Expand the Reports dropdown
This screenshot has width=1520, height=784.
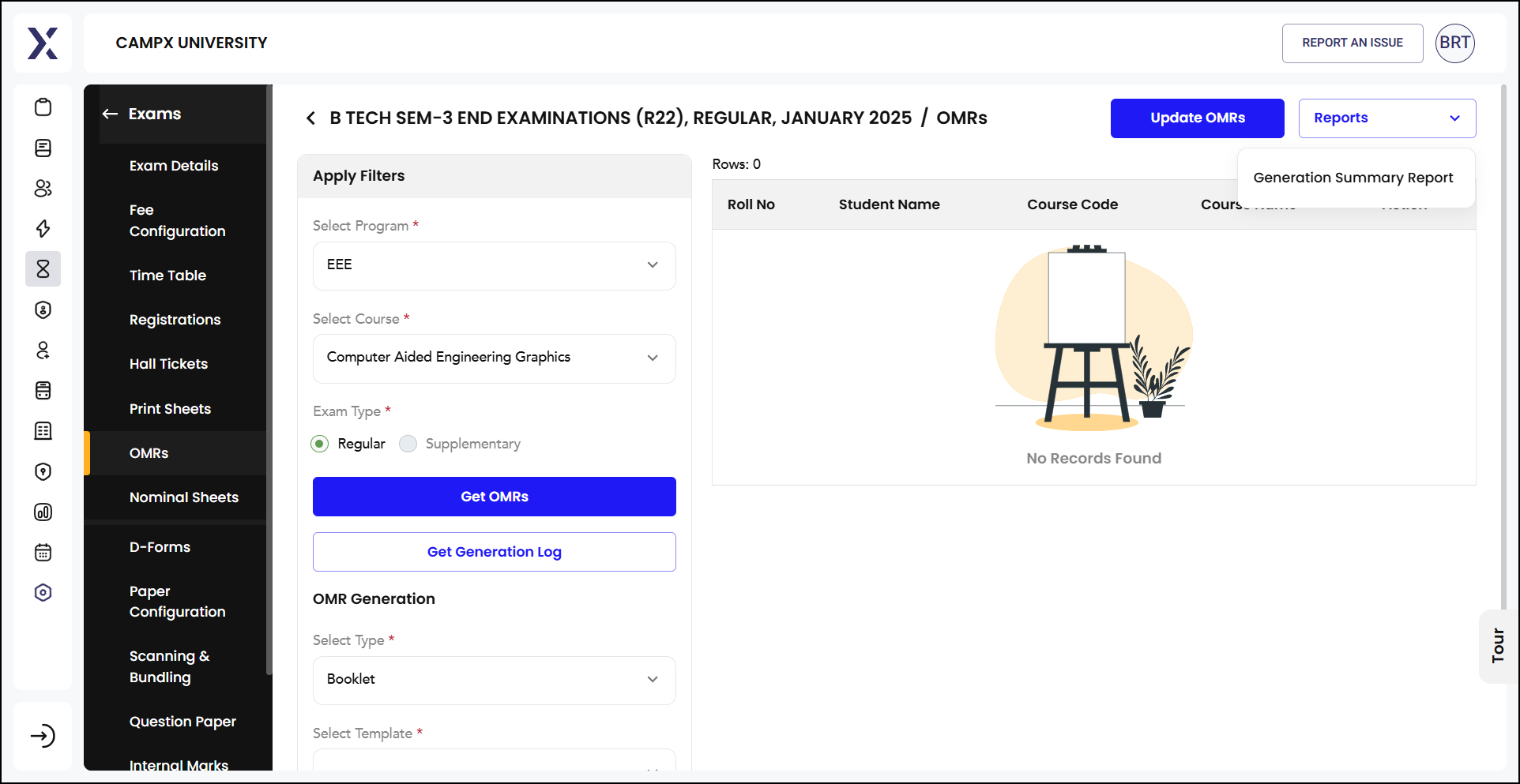click(1387, 118)
